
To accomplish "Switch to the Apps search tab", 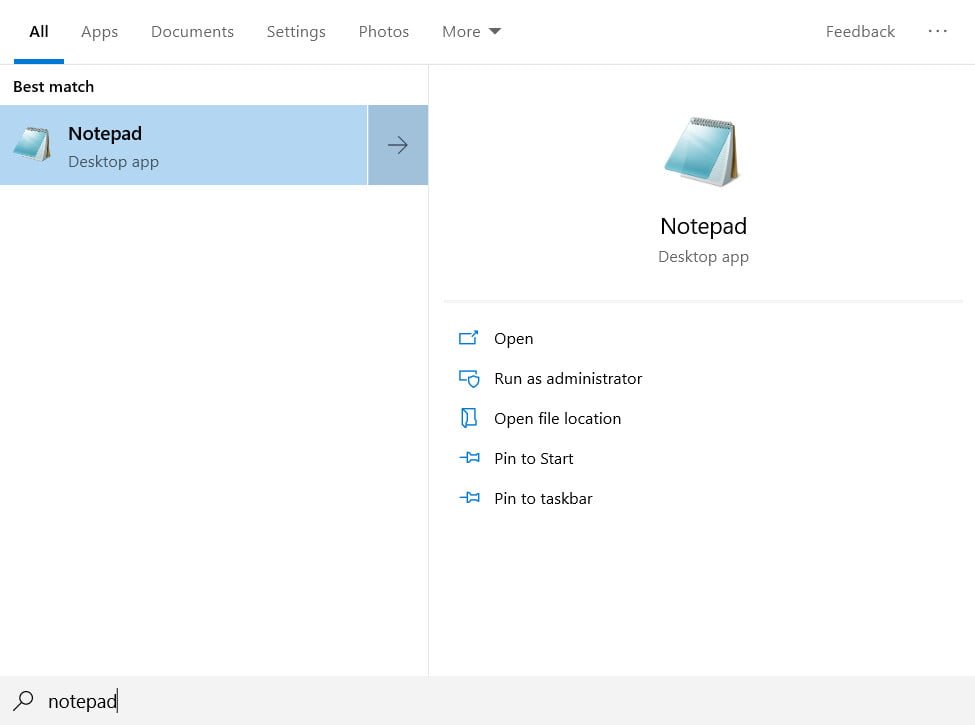I will tap(99, 32).
